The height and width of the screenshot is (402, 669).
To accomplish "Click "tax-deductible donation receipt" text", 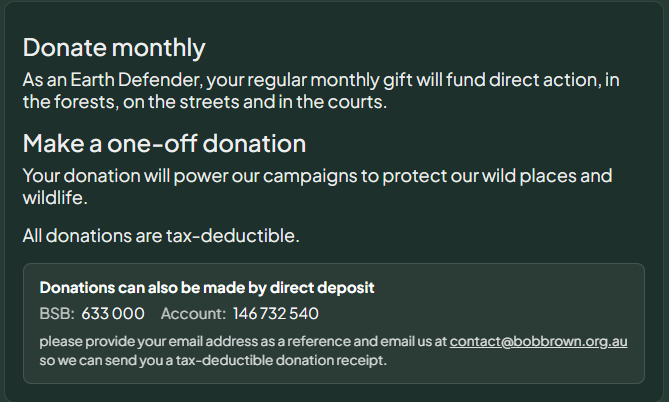I will tap(265, 360).
